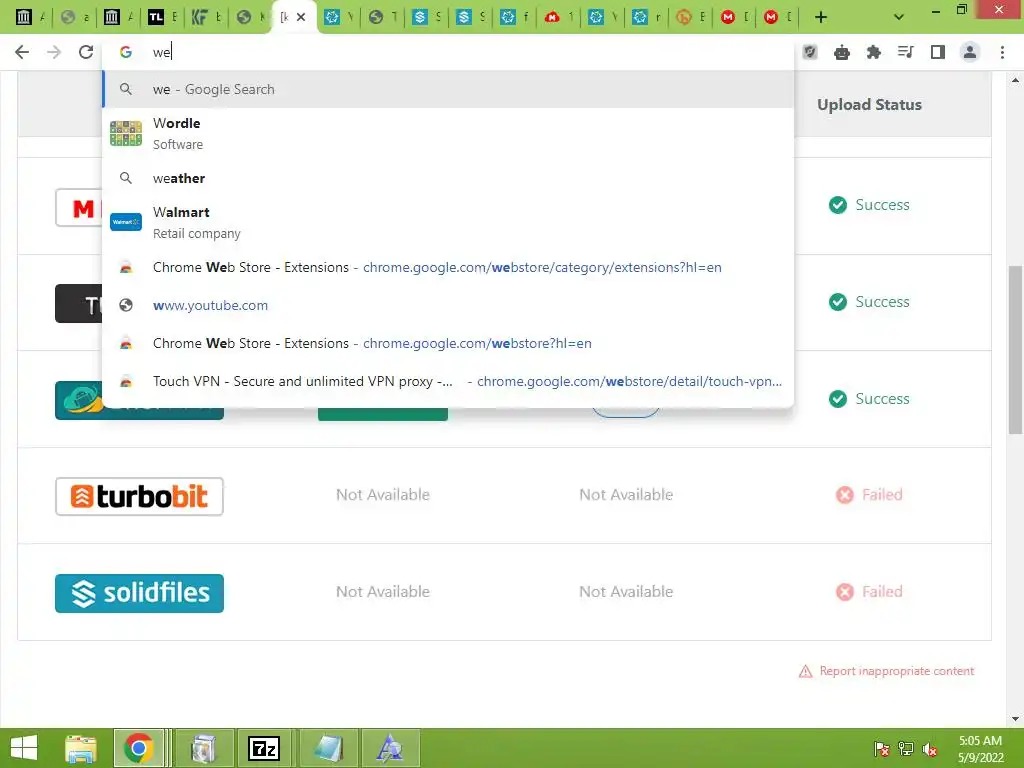This screenshot has width=1024, height=768.
Task: Click the Chrome taskbar icon
Action: click(x=138, y=748)
